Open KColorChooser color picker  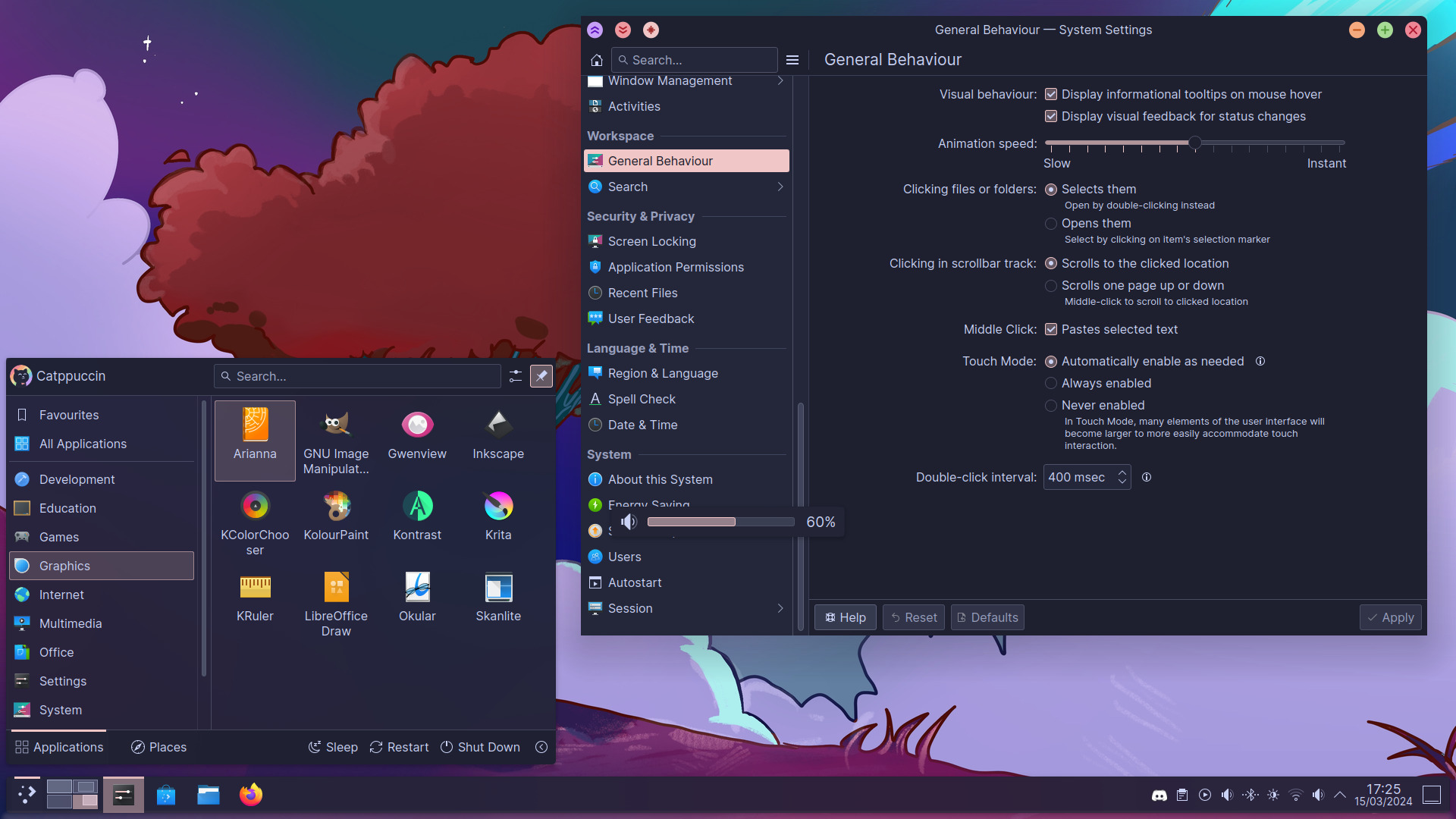[x=254, y=505]
